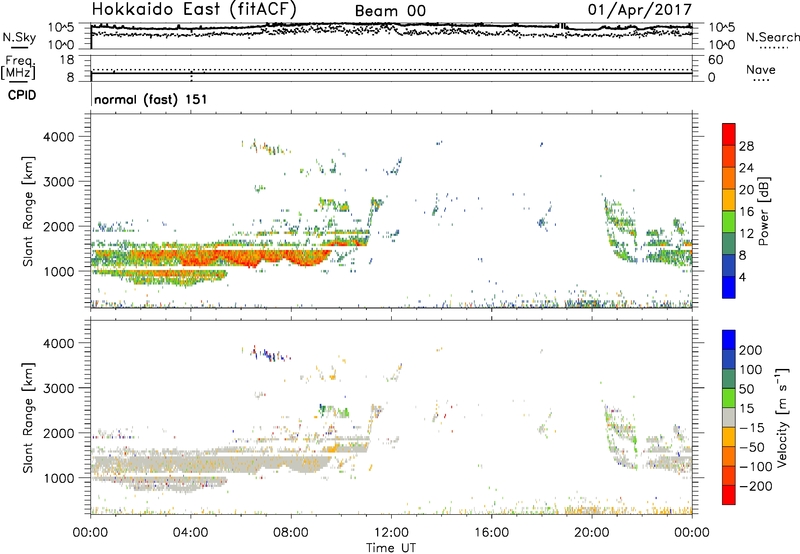The height and width of the screenshot is (554, 800).
Task: Click the '20:00' time axis tick
Action: 591,533
